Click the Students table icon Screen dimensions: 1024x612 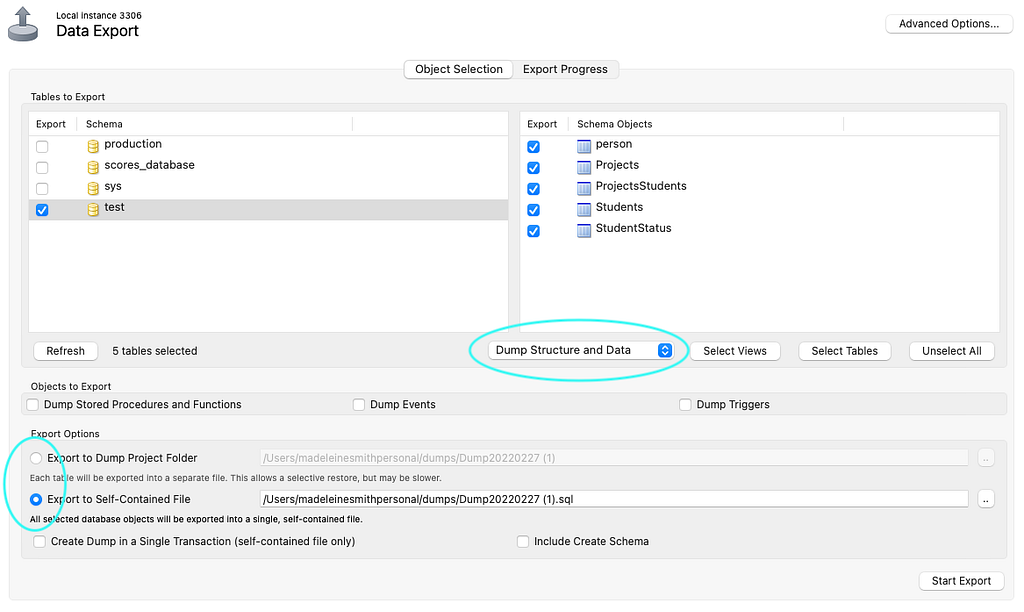tap(584, 210)
